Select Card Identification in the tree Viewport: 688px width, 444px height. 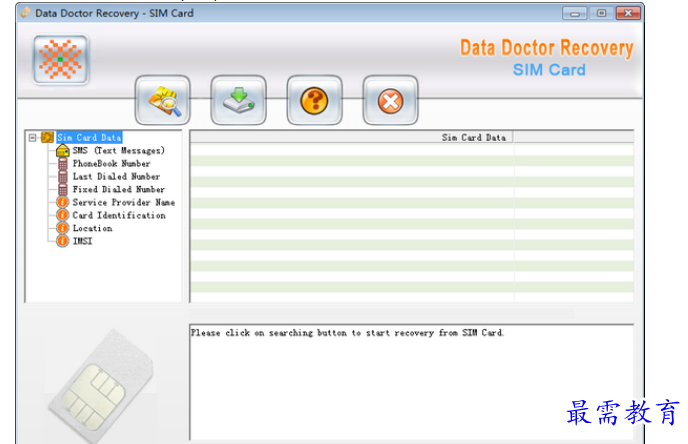[x=119, y=215]
